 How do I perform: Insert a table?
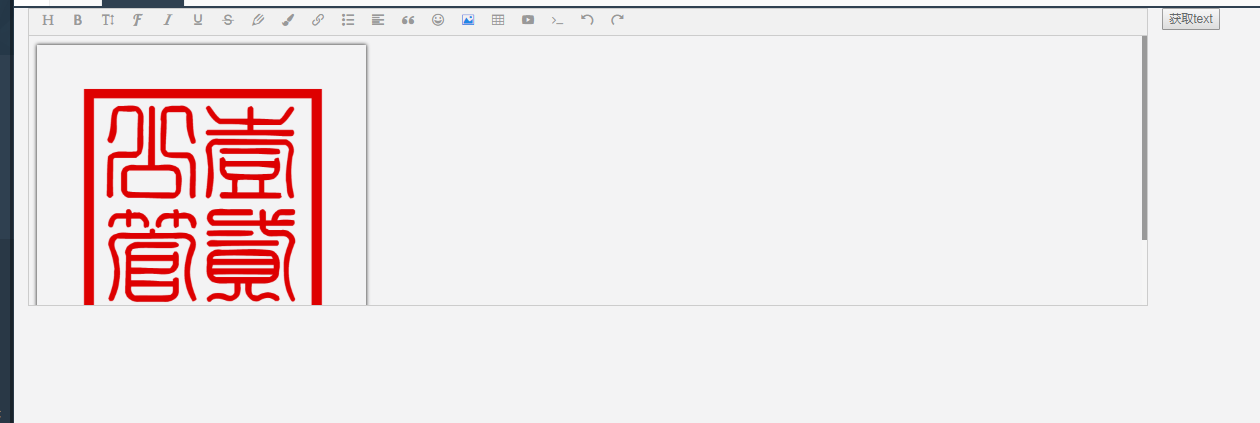498,20
